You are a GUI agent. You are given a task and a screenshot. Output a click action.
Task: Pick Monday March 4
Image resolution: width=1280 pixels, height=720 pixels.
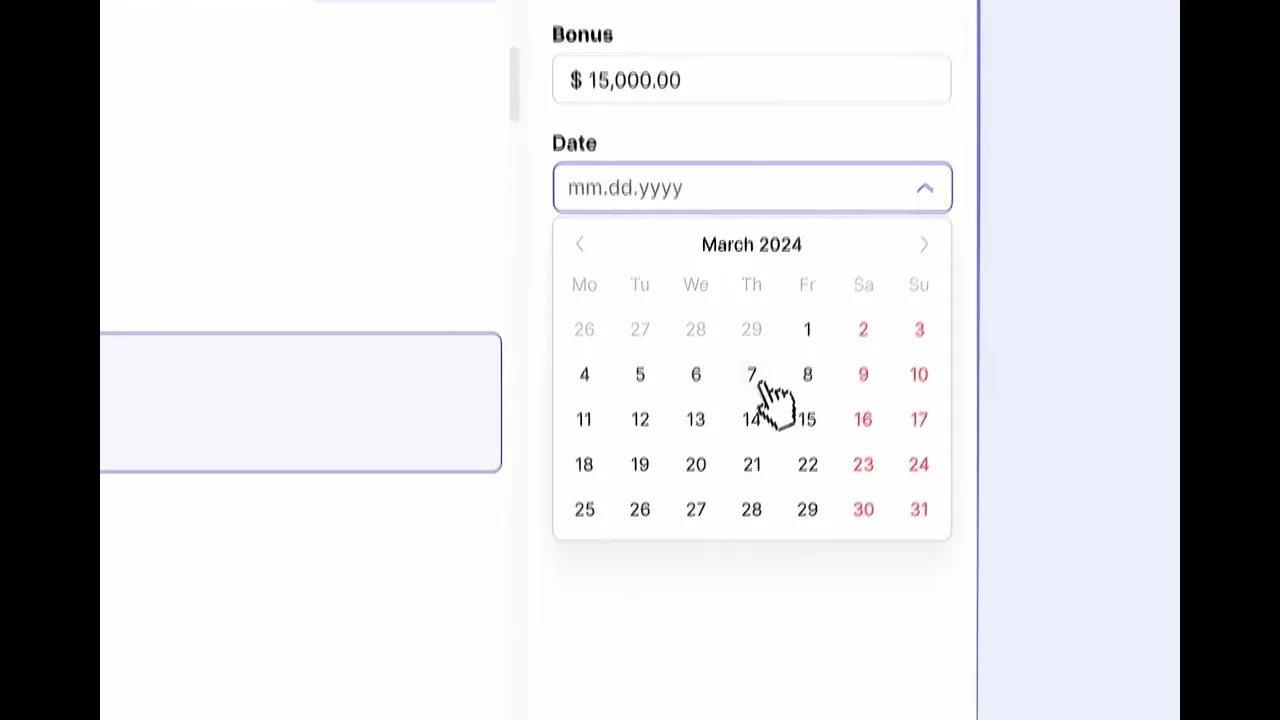[x=584, y=374]
